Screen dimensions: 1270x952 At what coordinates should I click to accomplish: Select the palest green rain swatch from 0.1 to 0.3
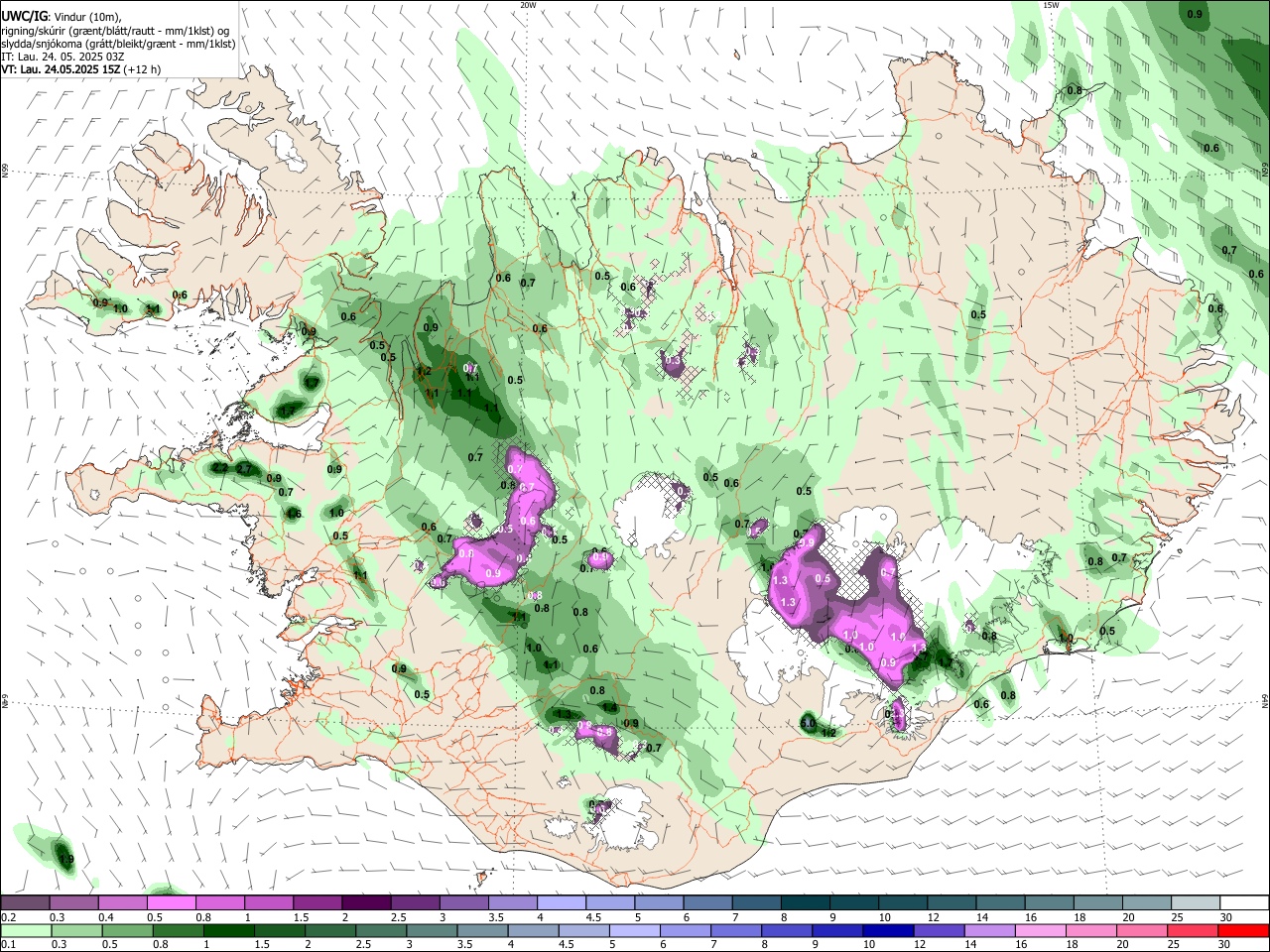[25, 930]
